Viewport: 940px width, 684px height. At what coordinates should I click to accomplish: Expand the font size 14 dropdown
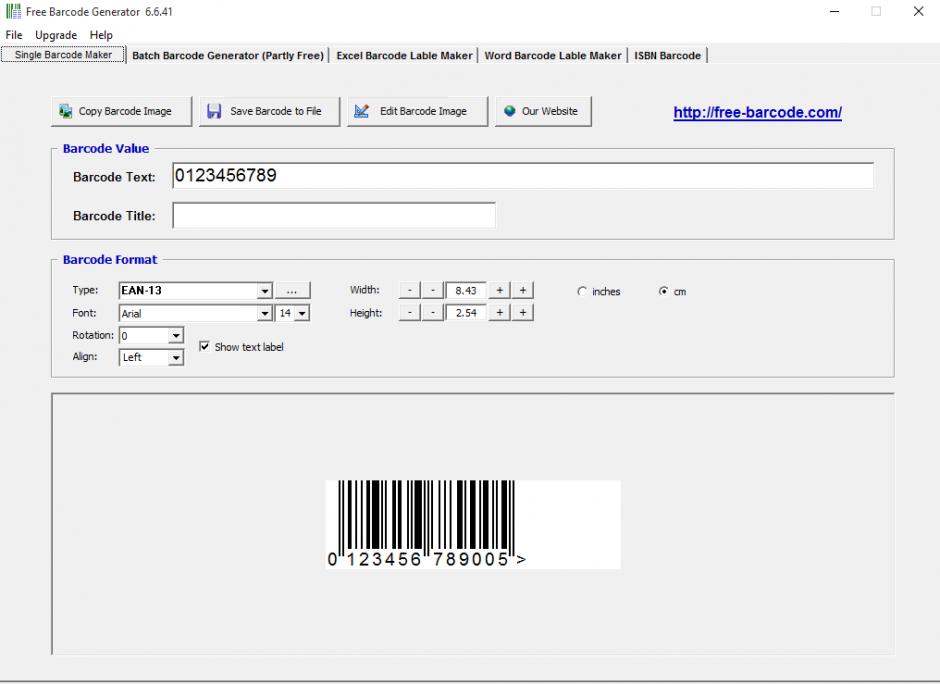[x=302, y=314]
